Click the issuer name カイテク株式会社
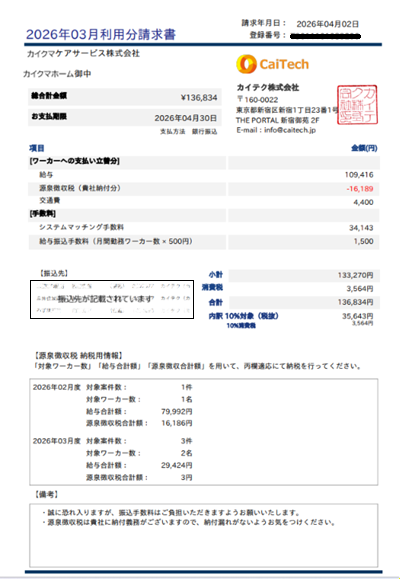 point(268,88)
